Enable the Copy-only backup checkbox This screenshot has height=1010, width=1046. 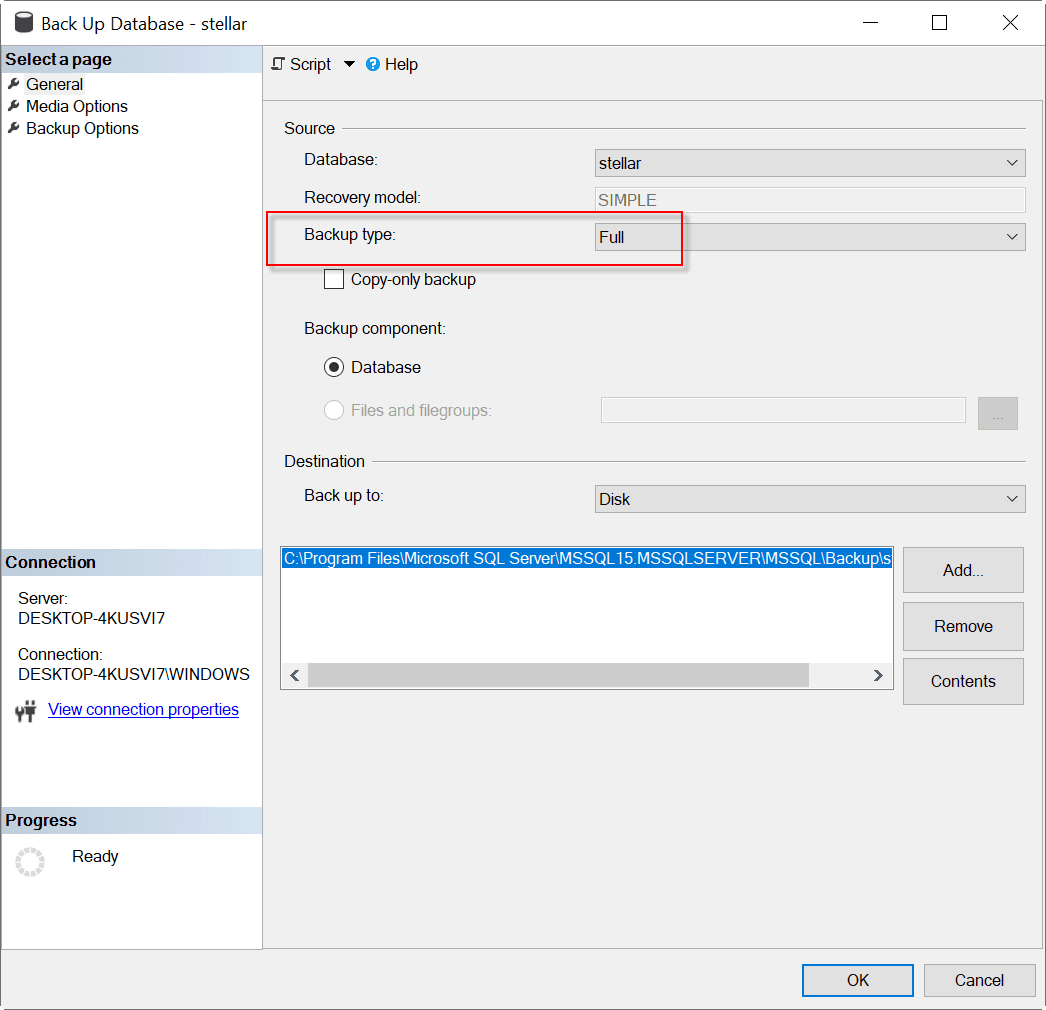pos(334,280)
